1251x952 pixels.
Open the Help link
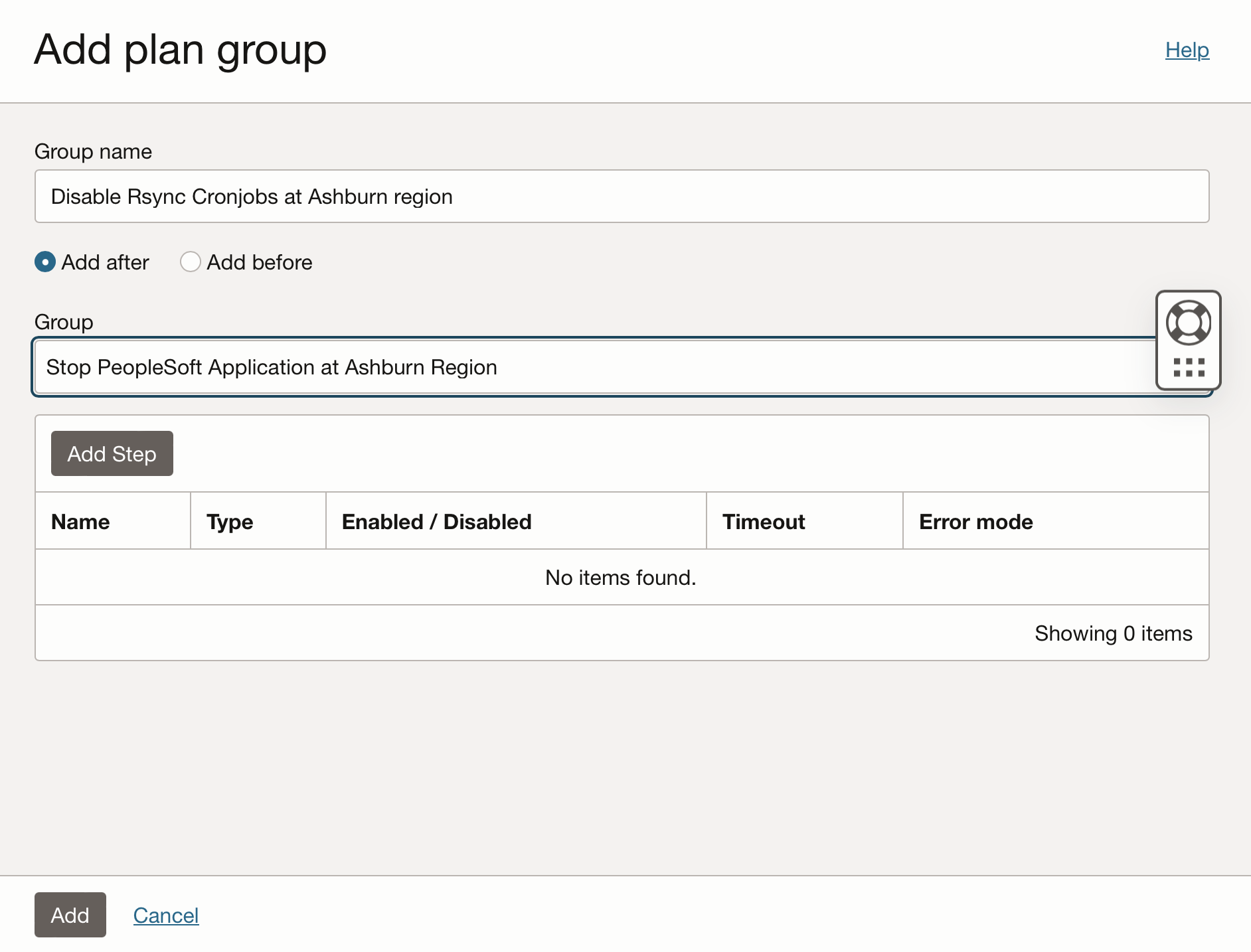pyautogui.click(x=1187, y=50)
